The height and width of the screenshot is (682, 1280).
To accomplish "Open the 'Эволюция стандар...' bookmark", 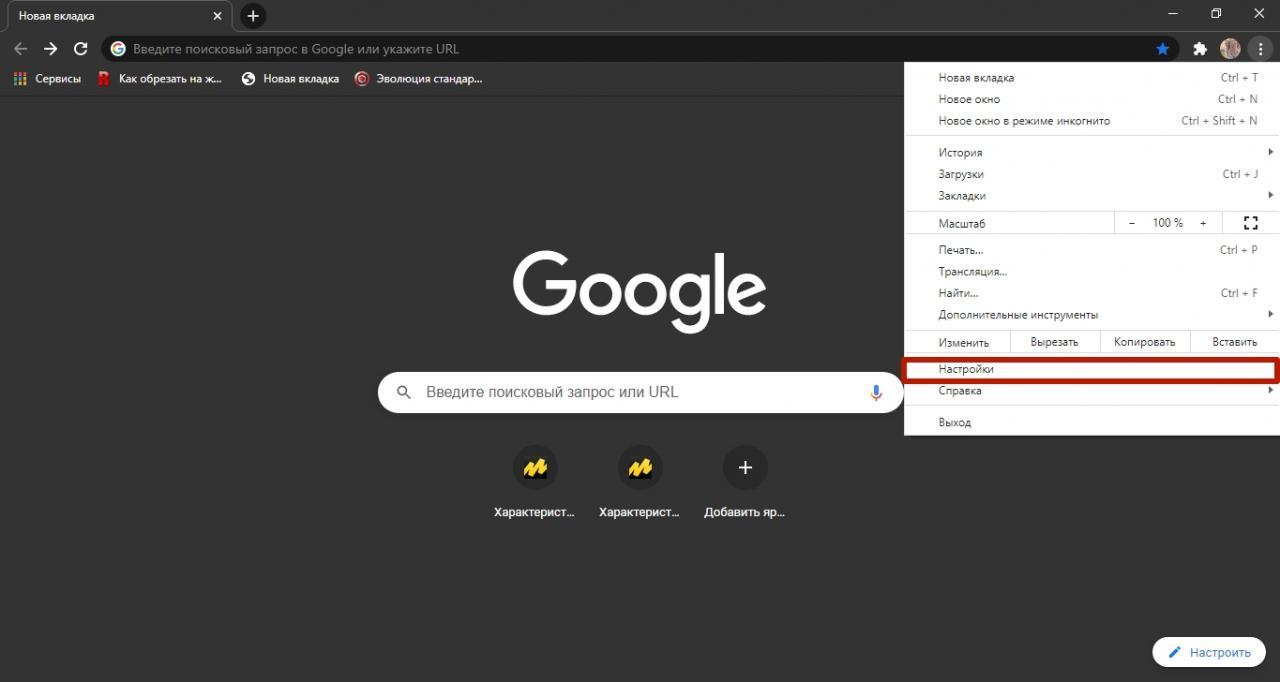I will 418,78.
